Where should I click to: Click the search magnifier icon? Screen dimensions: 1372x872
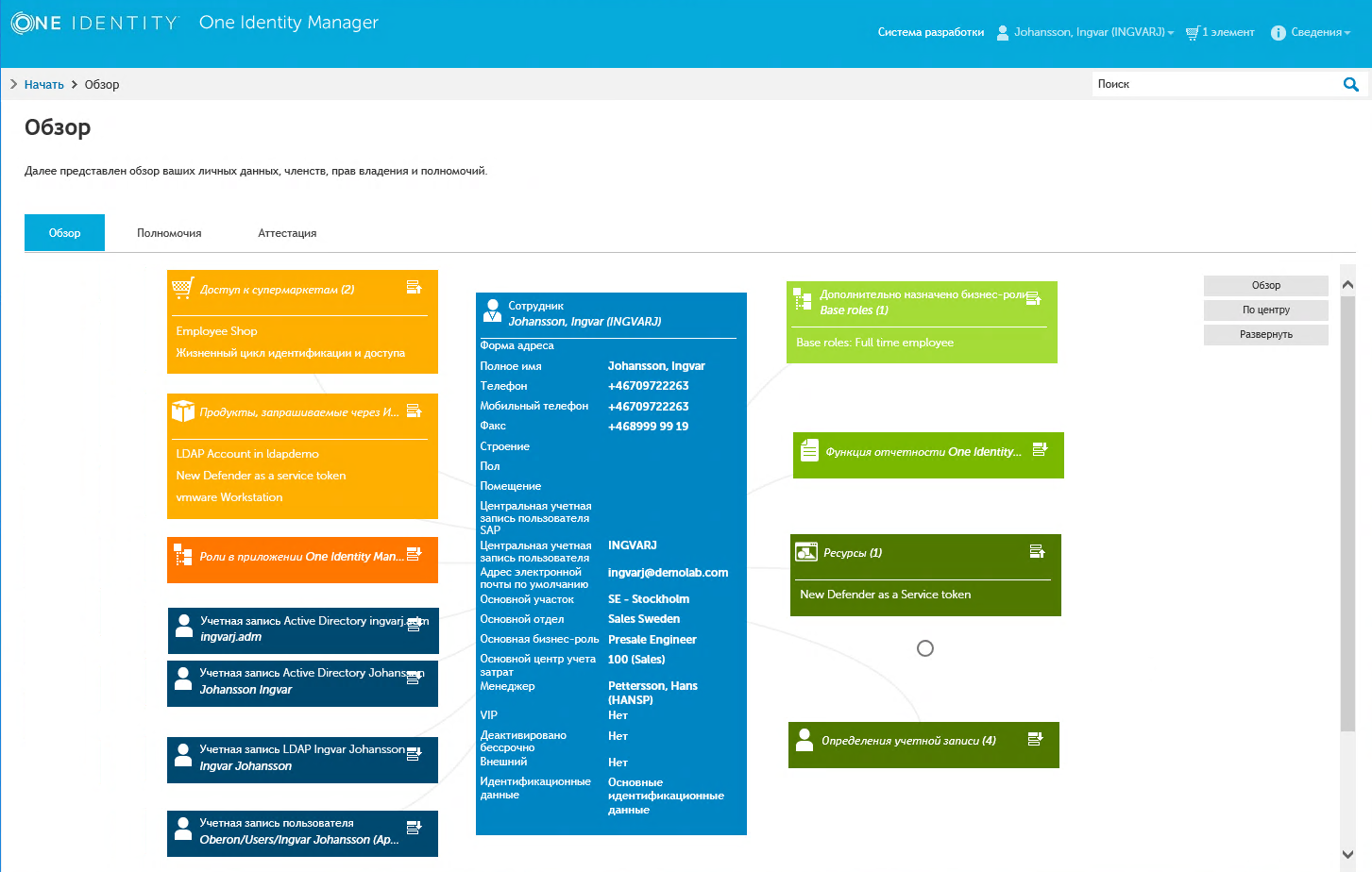click(x=1351, y=84)
